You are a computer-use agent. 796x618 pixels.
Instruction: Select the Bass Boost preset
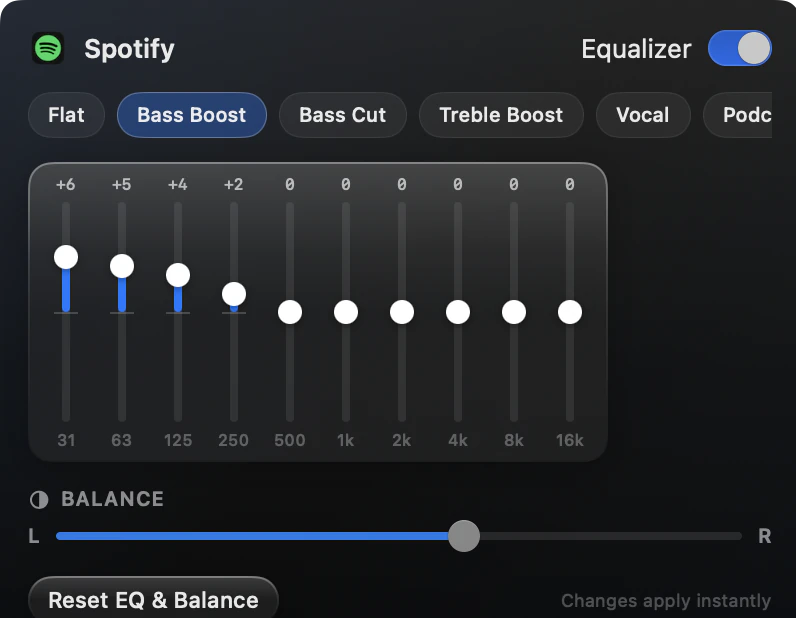click(192, 115)
